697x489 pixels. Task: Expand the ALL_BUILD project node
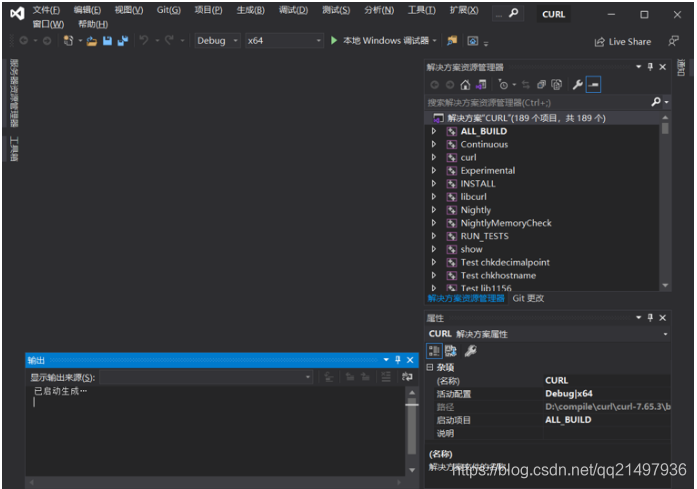(x=434, y=131)
